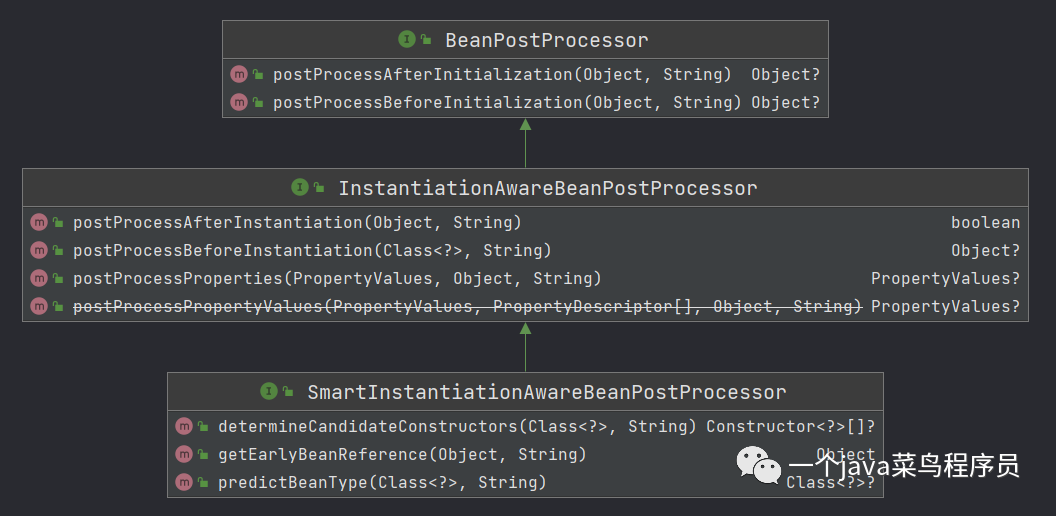Screen dimensions: 1056x516
Task: Select the InstantiationAwareBeanPostProcessor class title
Action: 548,188
